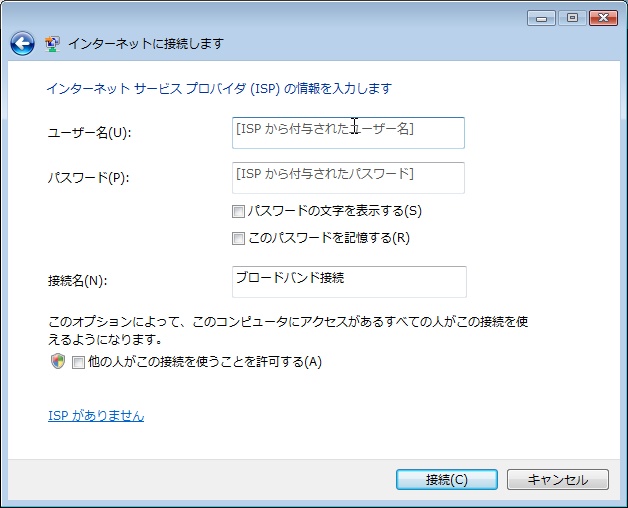Click into the パスワード input field
Screen dimensions: 628x508
[x=348, y=177]
